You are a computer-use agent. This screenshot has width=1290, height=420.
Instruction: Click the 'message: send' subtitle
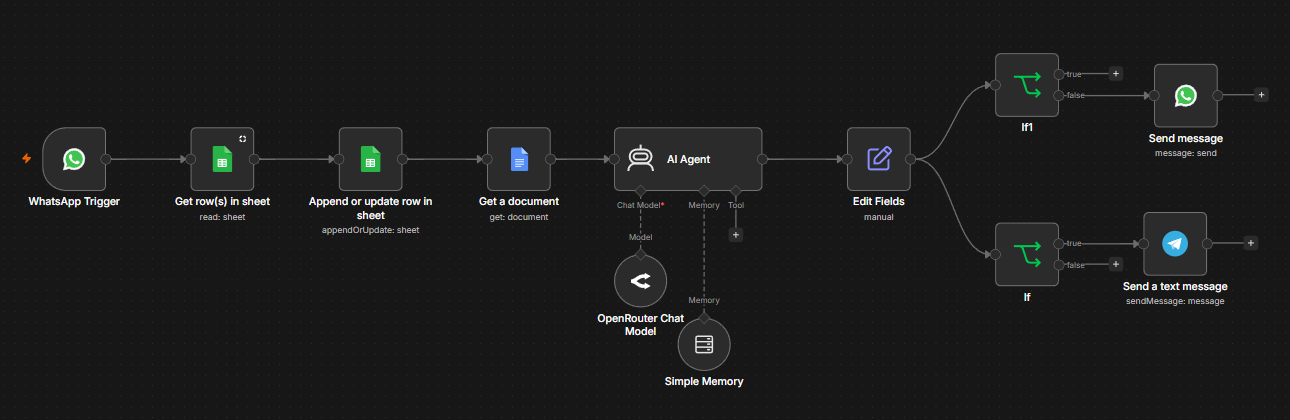[x=1185, y=153]
